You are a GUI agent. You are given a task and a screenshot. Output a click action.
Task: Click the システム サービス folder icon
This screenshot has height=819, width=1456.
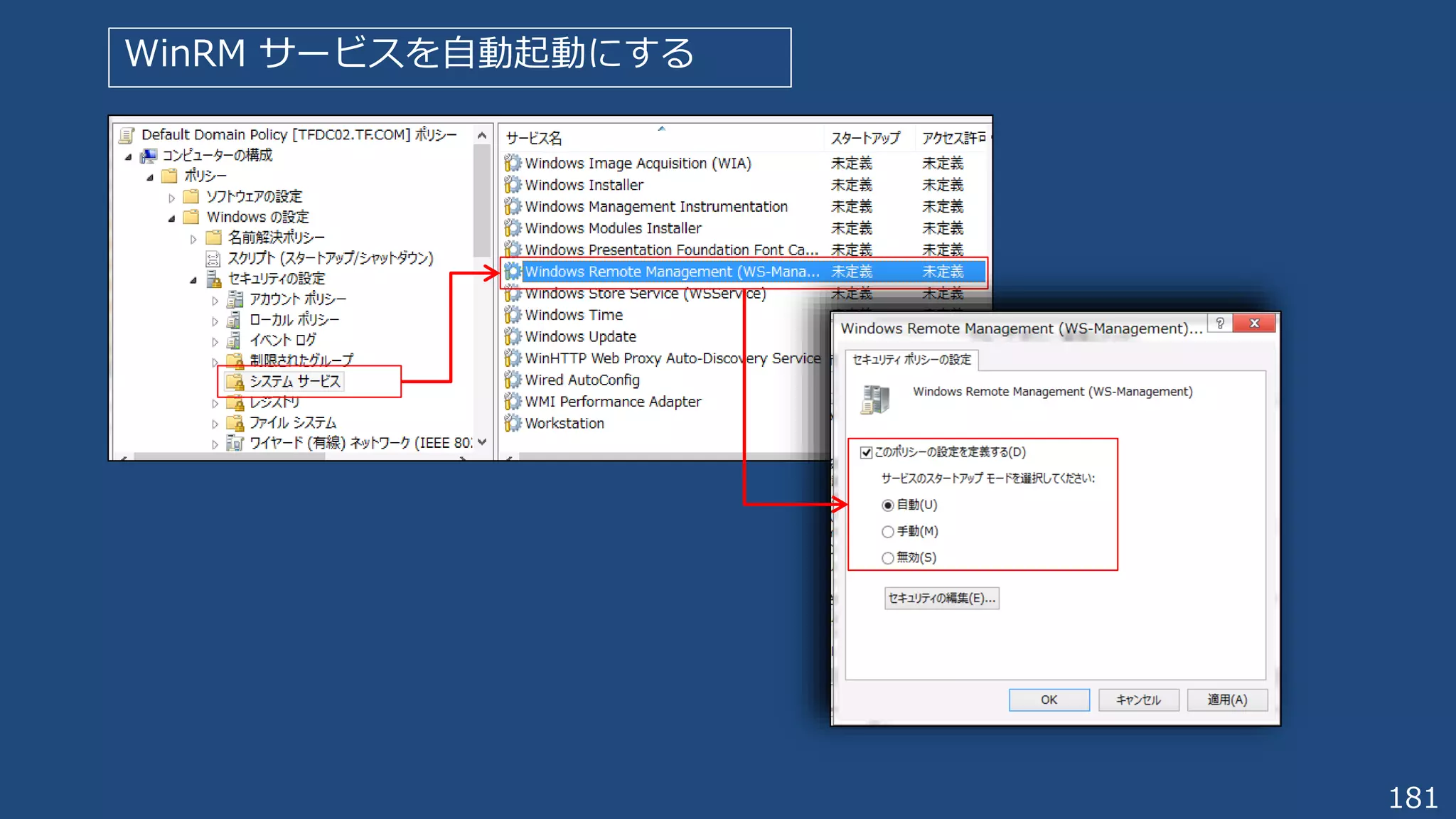(x=235, y=382)
